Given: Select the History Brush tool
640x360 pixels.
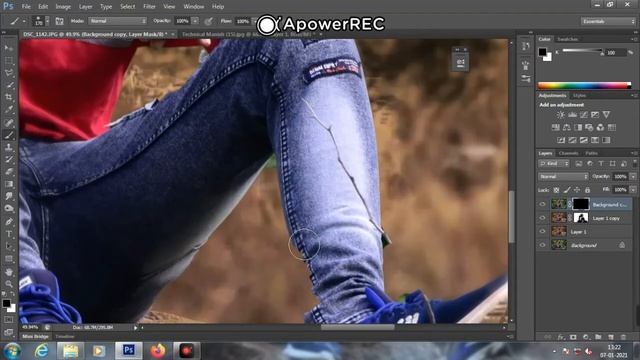Looking at the screenshot, I should click(x=9, y=159).
